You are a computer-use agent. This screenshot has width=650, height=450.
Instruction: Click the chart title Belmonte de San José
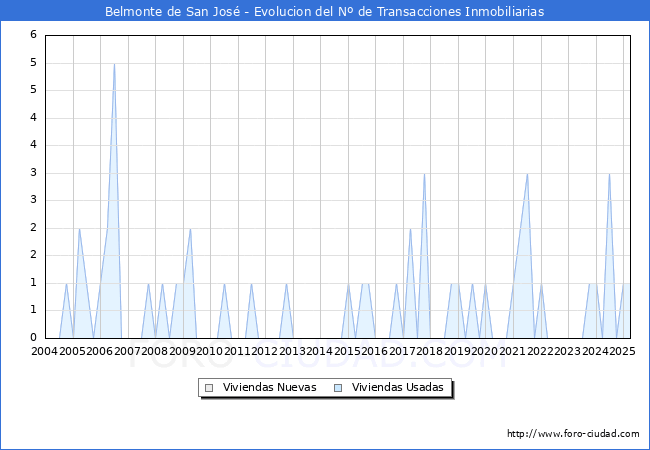[172, 12]
